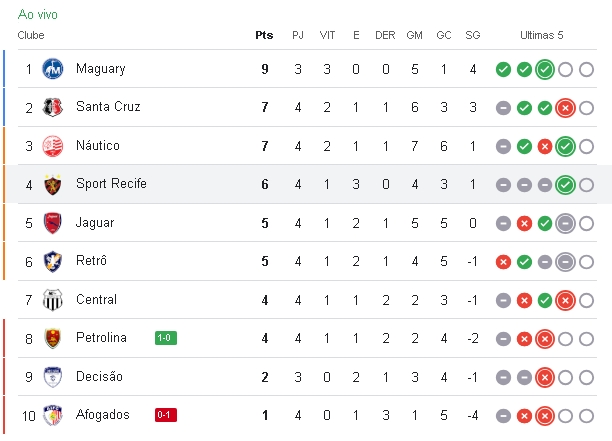This screenshot has height=441, width=612.
Task: Click the Sport Recife lion crest
Action: coord(53,184)
